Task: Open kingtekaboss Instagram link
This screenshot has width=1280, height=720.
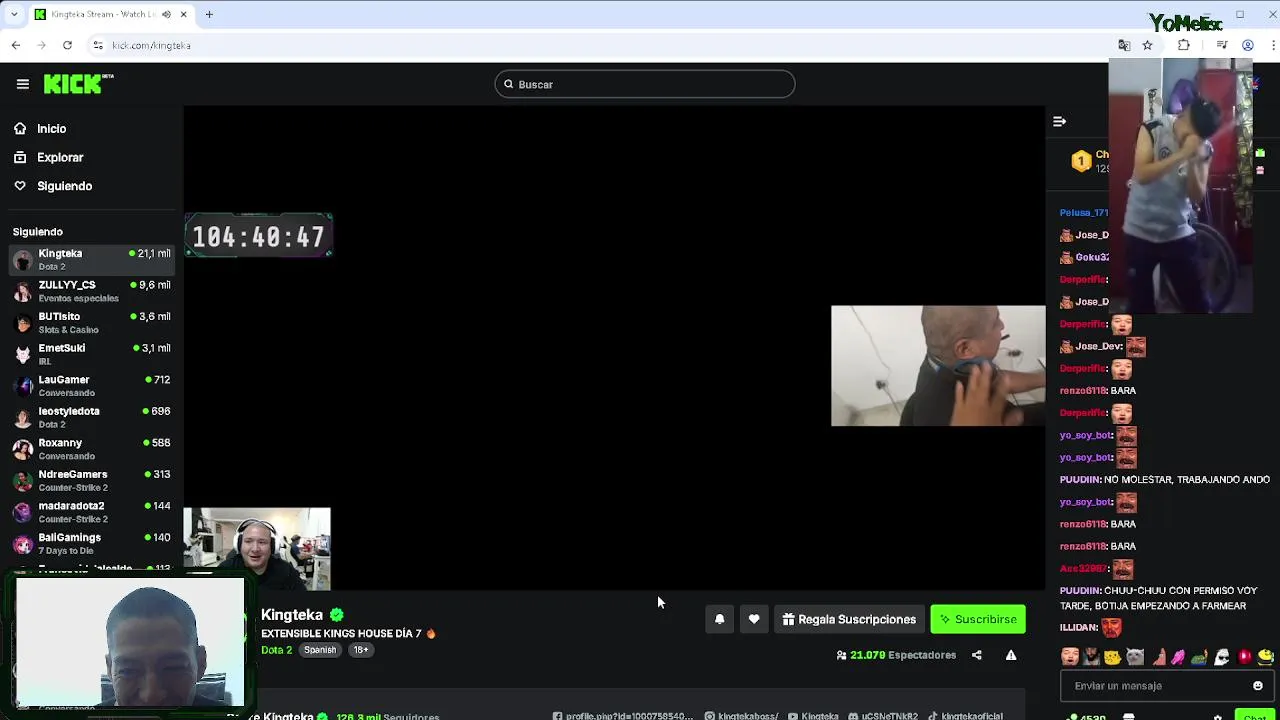Action: (741, 716)
